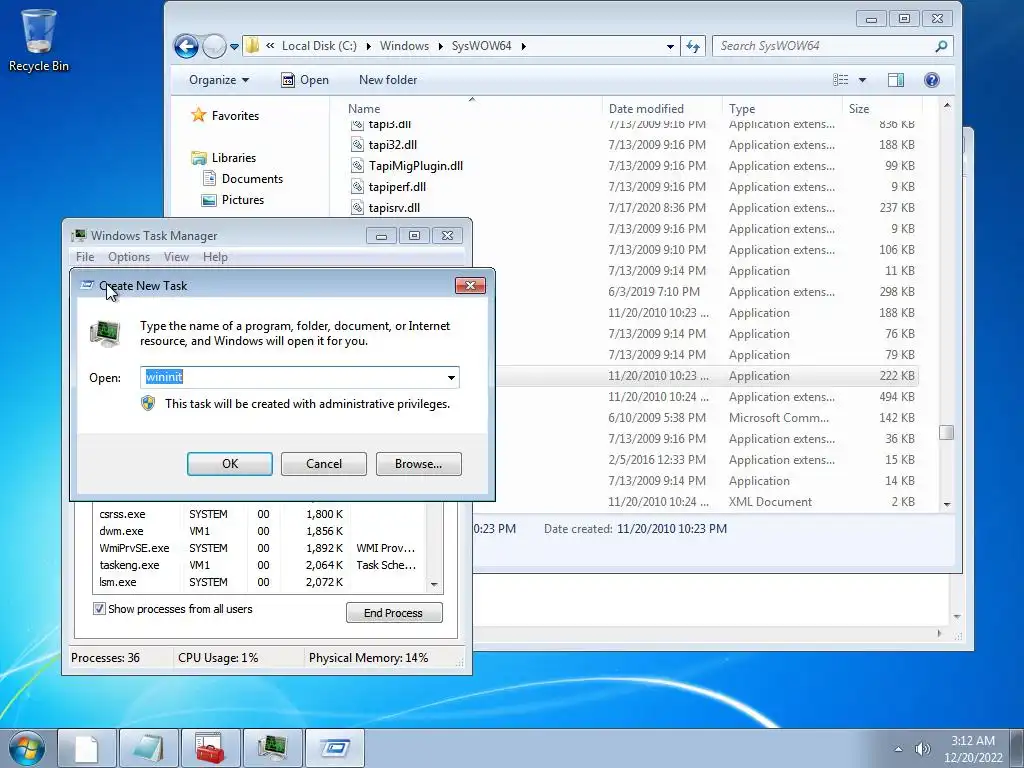Click the Windows breadcrumb segment

click(x=404, y=46)
